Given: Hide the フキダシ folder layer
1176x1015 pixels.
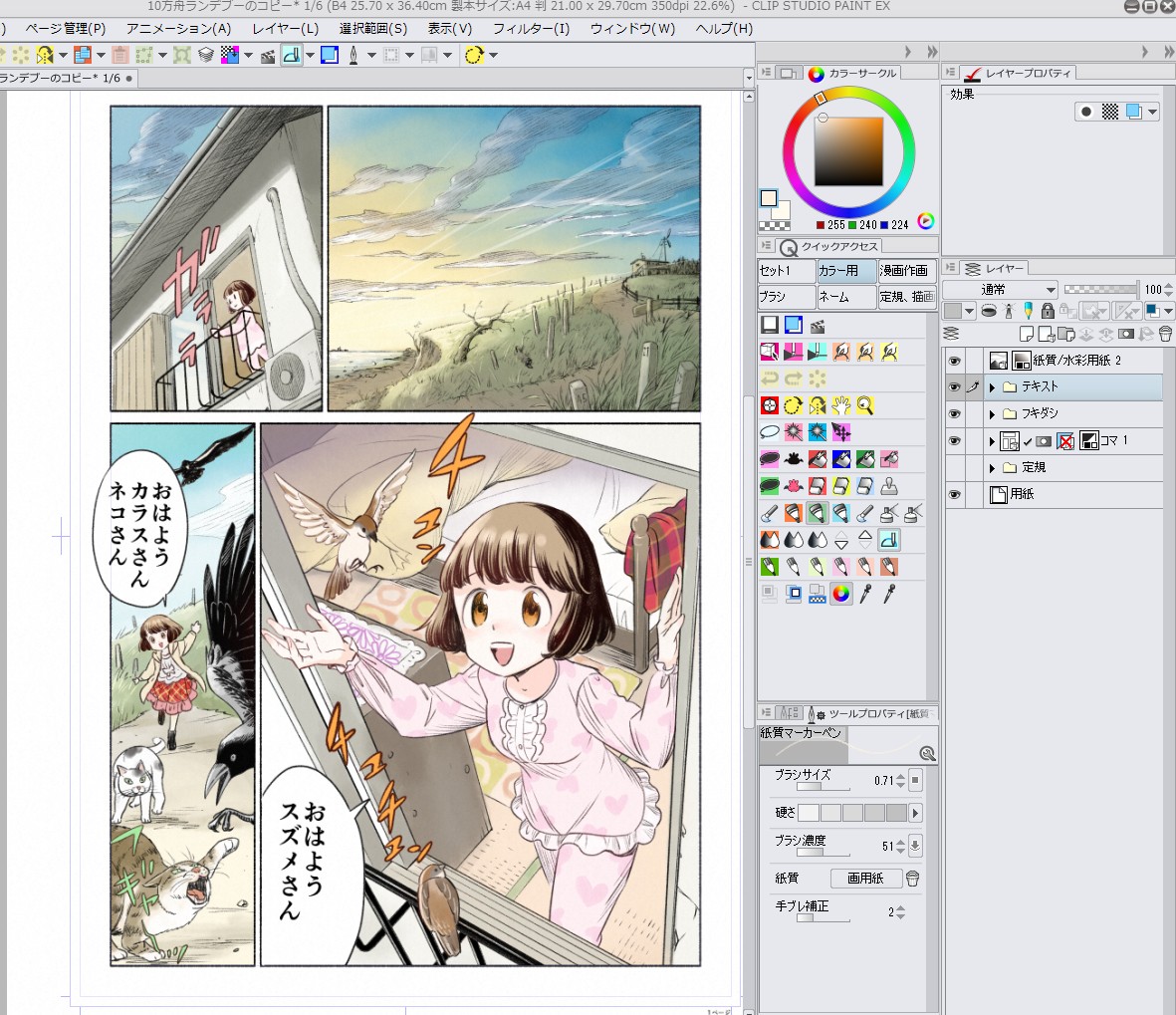Looking at the screenshot, I should [x=955, y=414].
